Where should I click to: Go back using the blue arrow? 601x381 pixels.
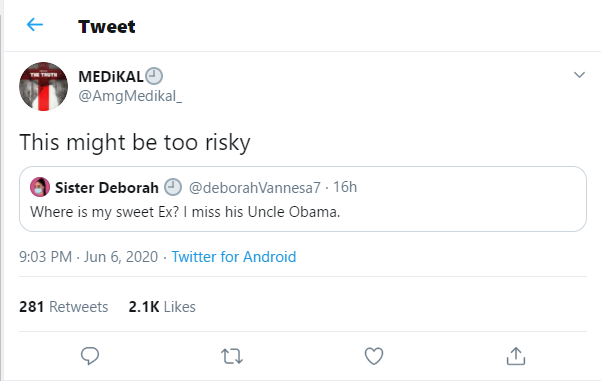pyautogui.click(x=35, y=25)
